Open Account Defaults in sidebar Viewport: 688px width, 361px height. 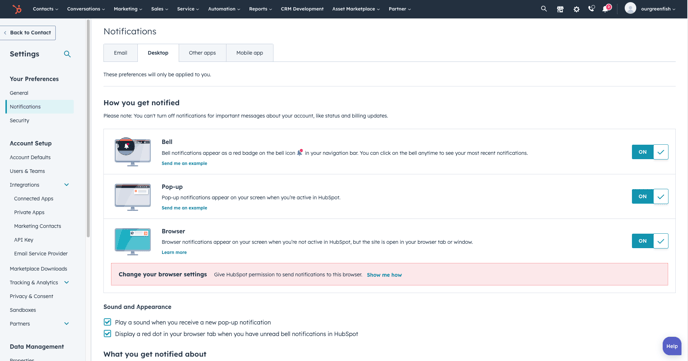pos(30,157)
